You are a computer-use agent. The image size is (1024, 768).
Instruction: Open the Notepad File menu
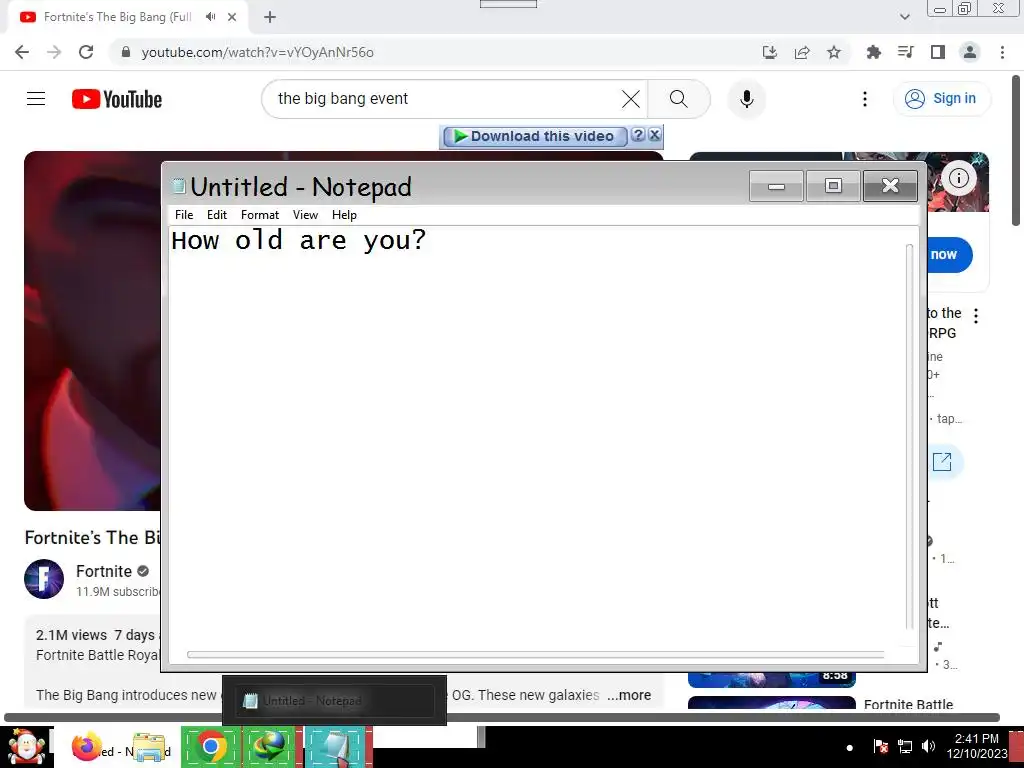(184, 215)
